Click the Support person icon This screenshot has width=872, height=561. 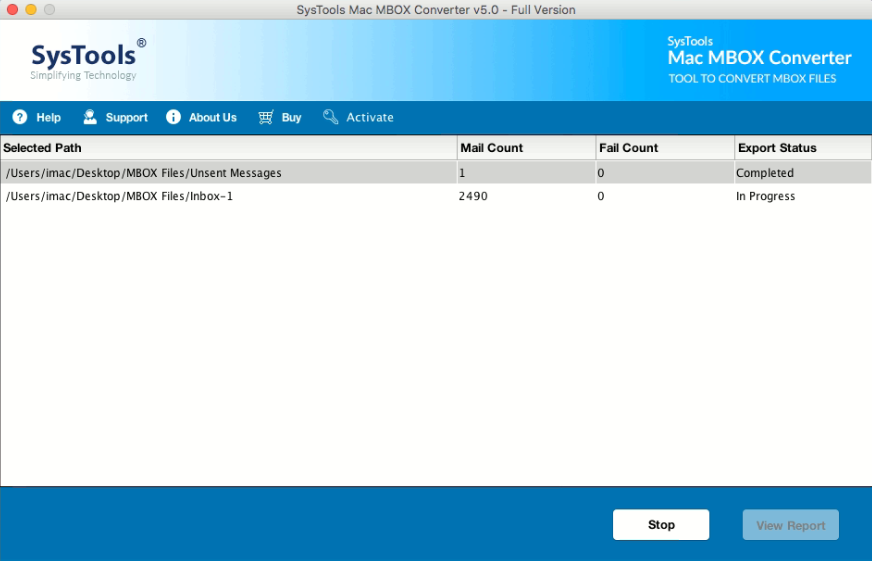(x=90, y=117)
